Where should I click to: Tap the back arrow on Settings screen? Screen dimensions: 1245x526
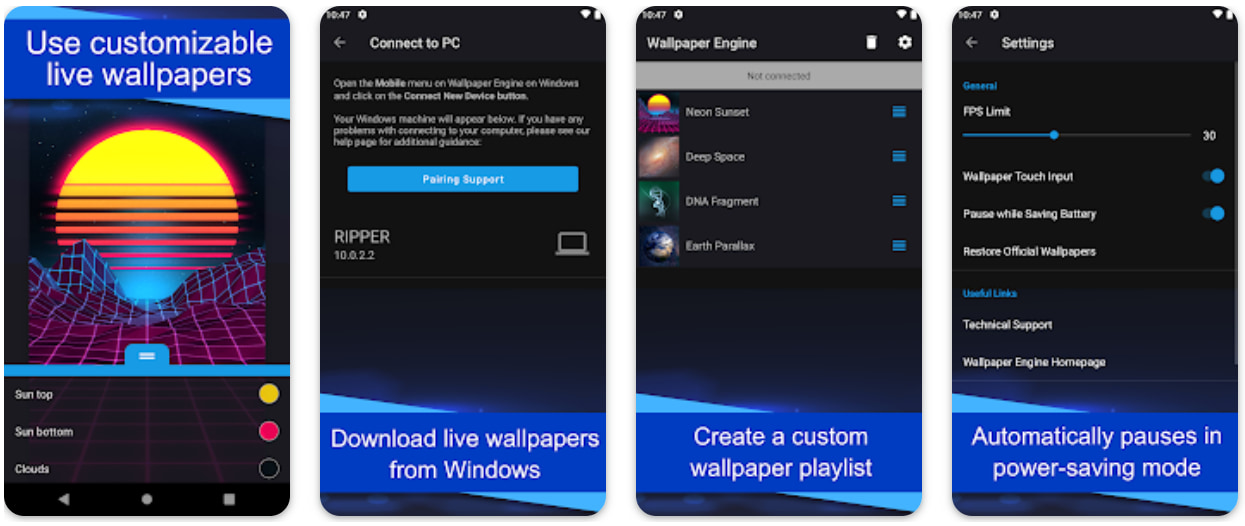971,43
